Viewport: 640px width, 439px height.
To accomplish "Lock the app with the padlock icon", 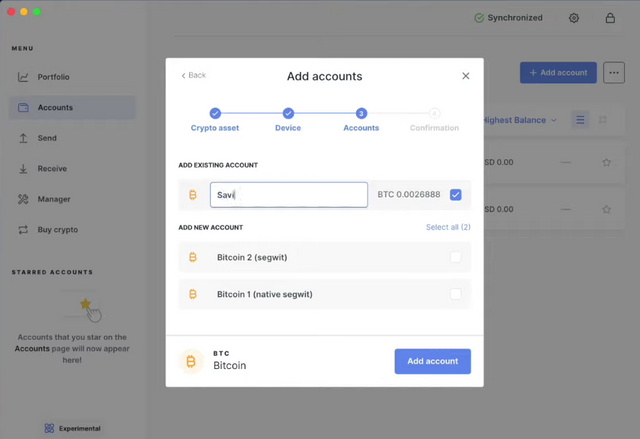I will [x=610, y=18].
